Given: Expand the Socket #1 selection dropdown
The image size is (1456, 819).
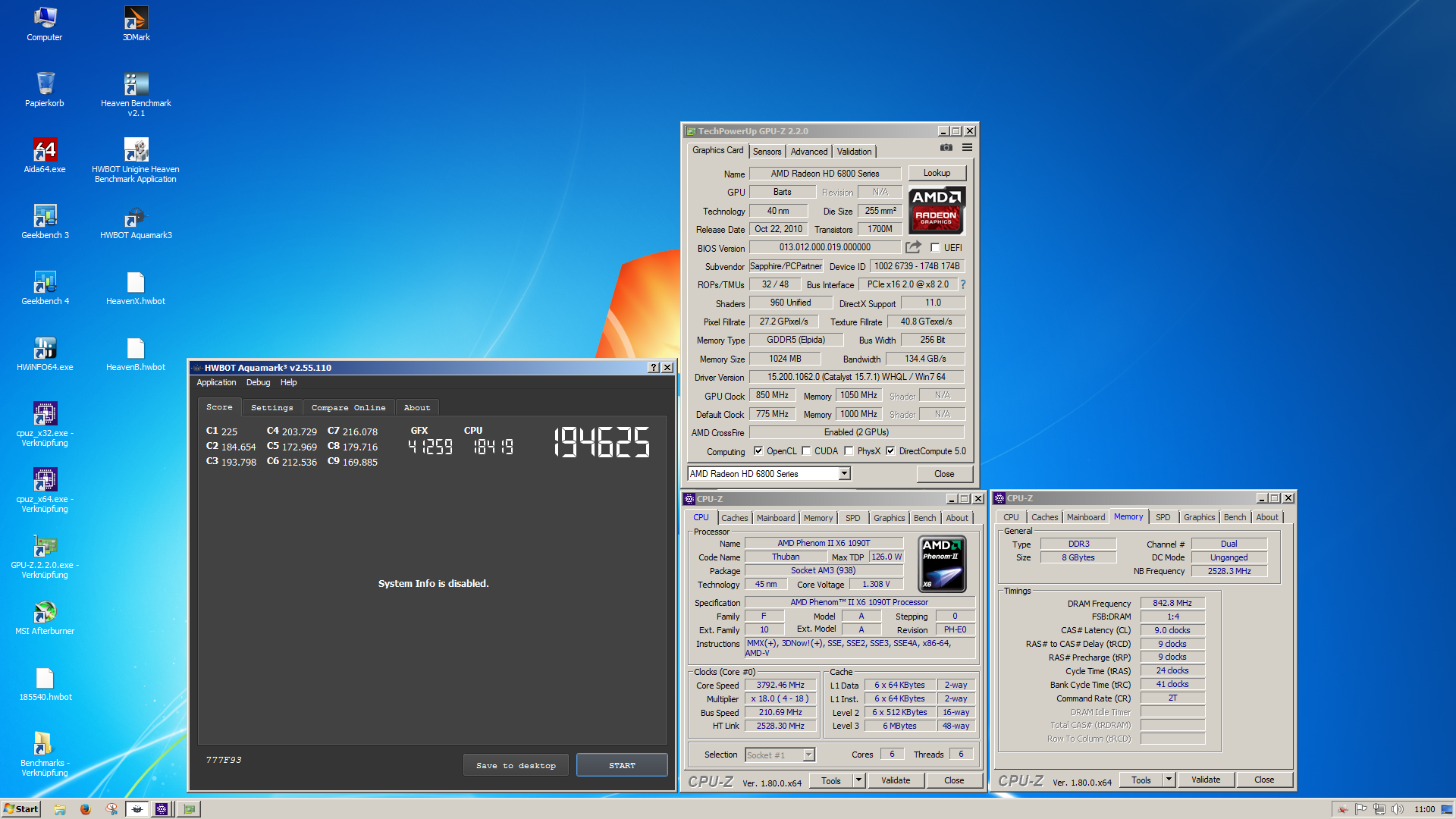Looking at the screenshot, I should click(x=808, y=755).
